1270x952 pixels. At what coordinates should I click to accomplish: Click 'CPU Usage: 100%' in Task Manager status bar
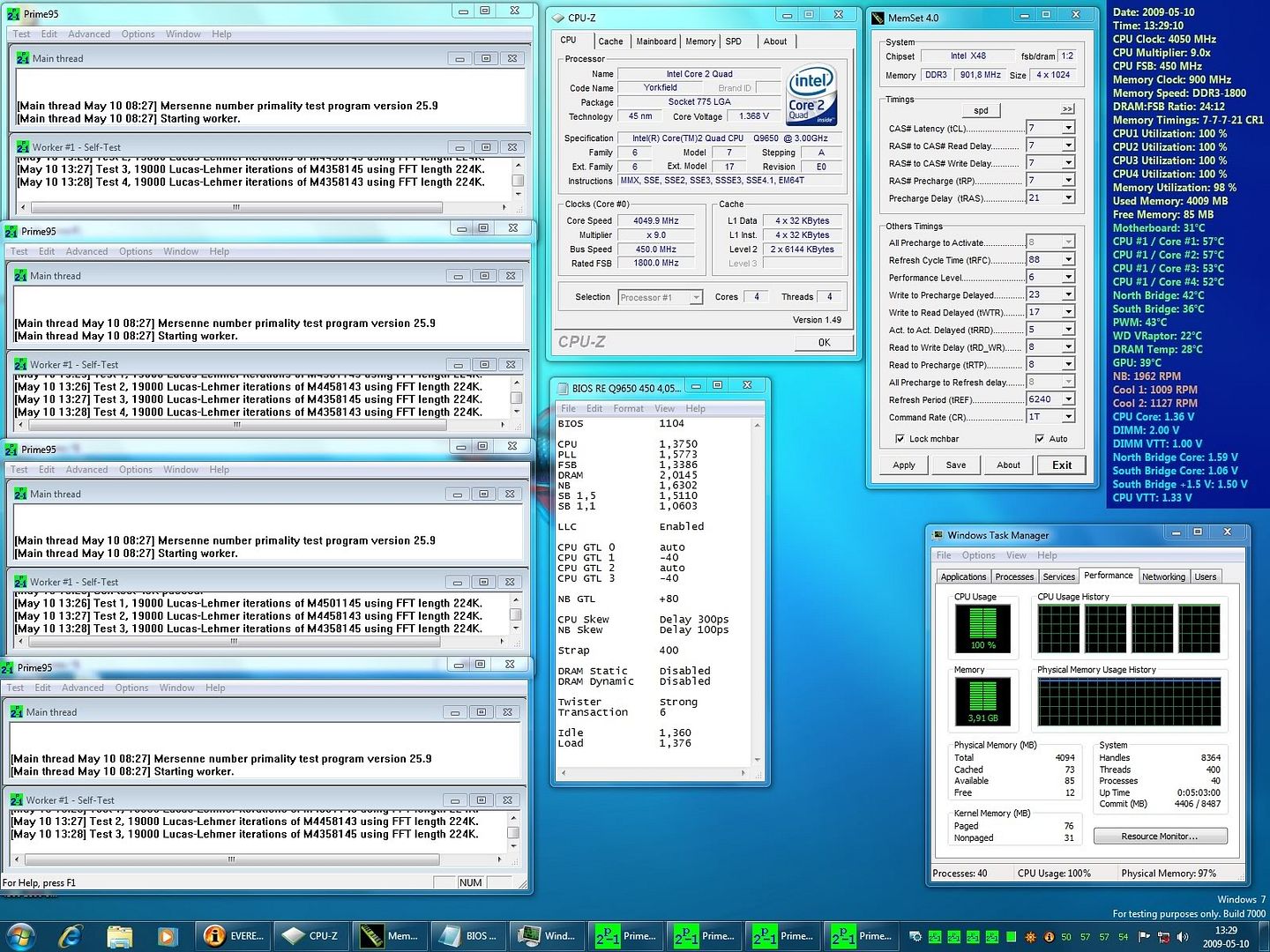click(1054, 874)
